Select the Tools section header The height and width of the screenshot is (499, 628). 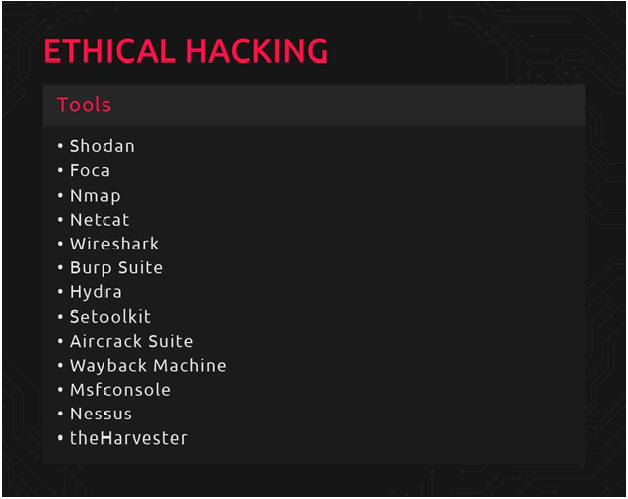click(x=84, y=105)
